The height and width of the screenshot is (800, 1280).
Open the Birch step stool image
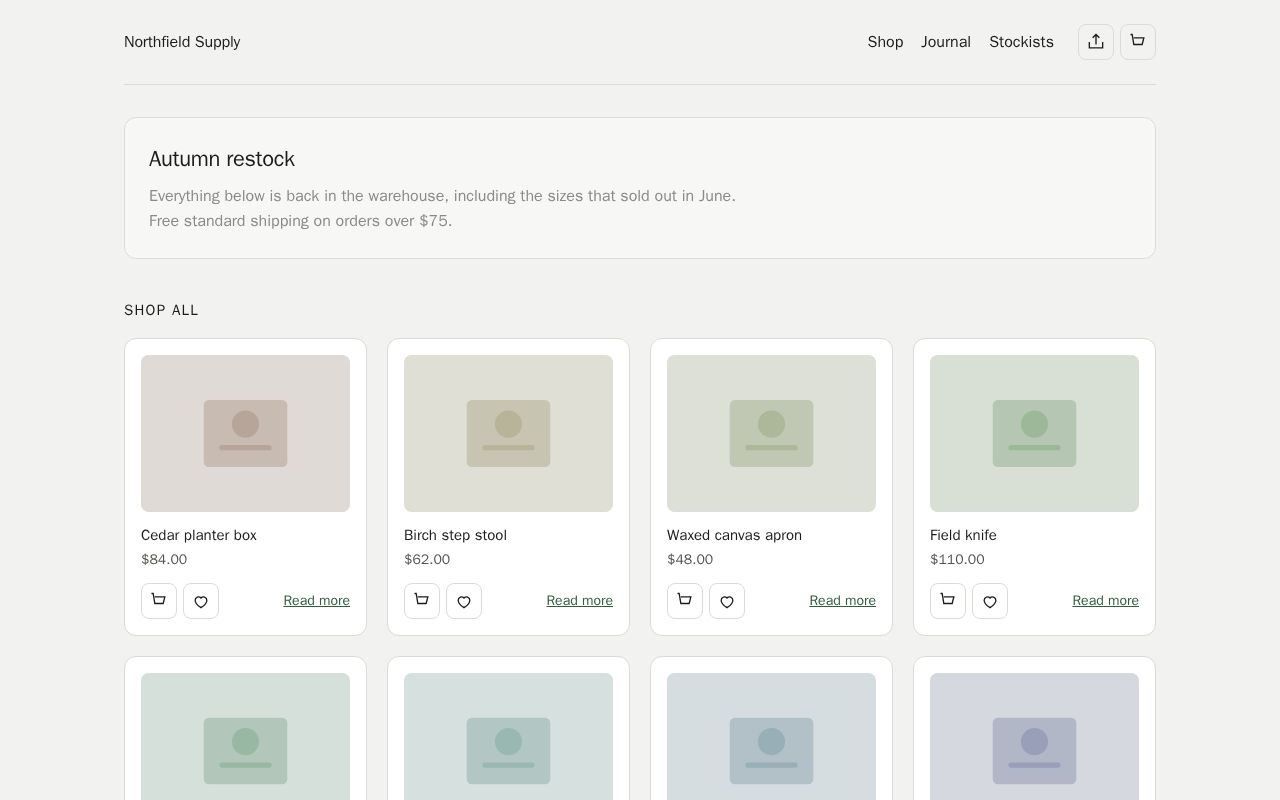tap(508, 433)
